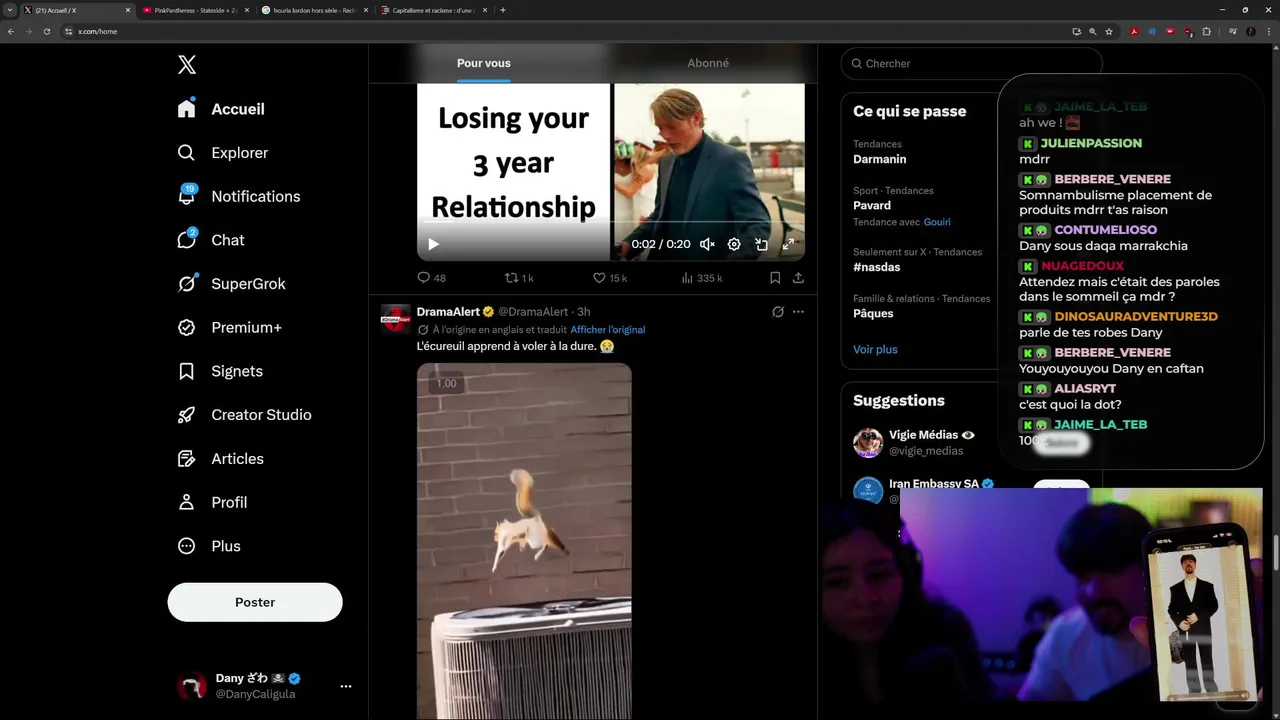The width and height of the screenshot is (1280, 720).
Task: Toggle picture-in-picture on the video
Action: tap(761, 244)
